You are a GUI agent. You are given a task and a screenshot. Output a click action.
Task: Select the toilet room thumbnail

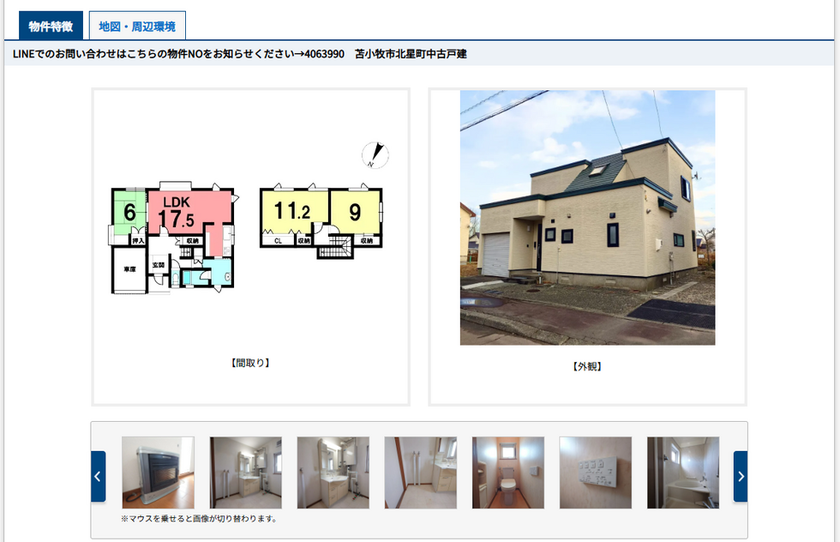[508, 473]
